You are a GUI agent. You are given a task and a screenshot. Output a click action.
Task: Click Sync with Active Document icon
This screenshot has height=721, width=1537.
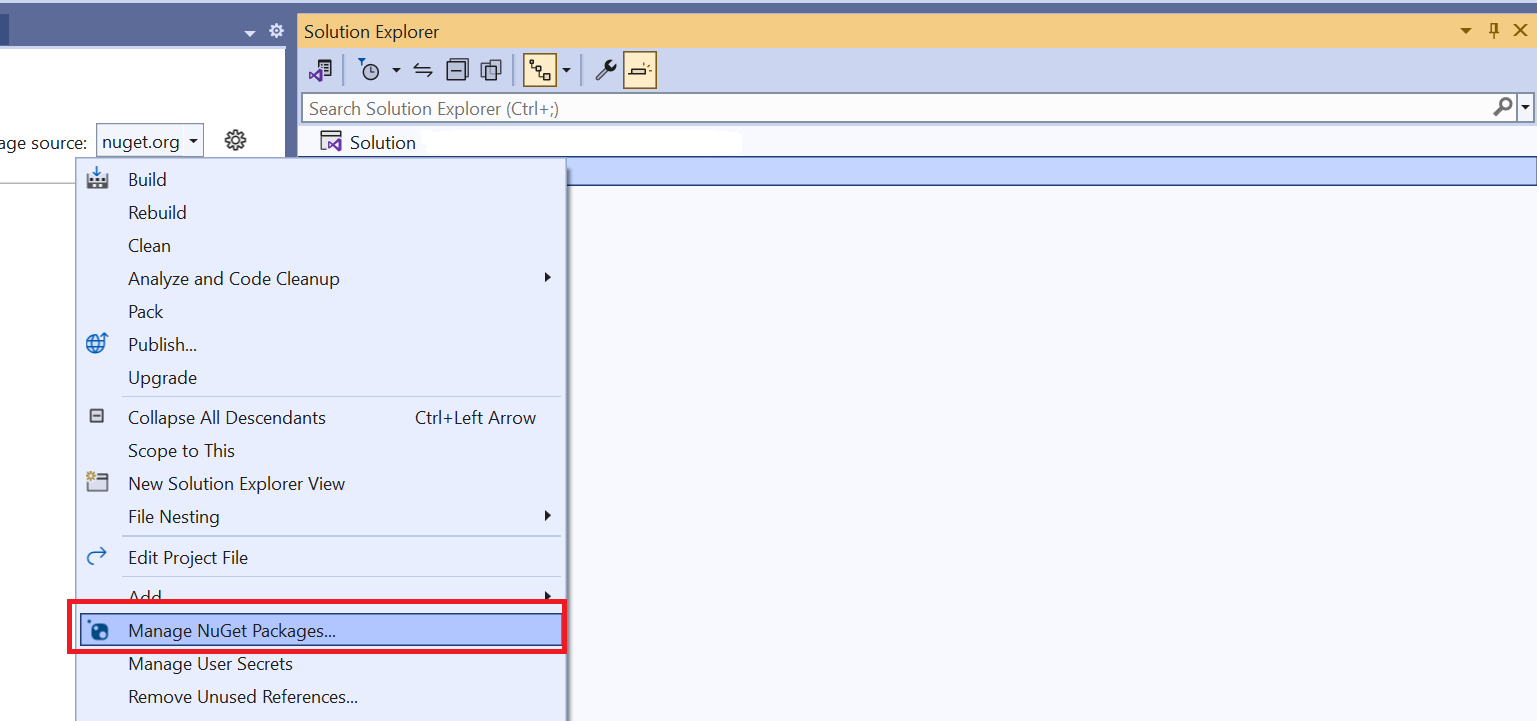[423, 70]
